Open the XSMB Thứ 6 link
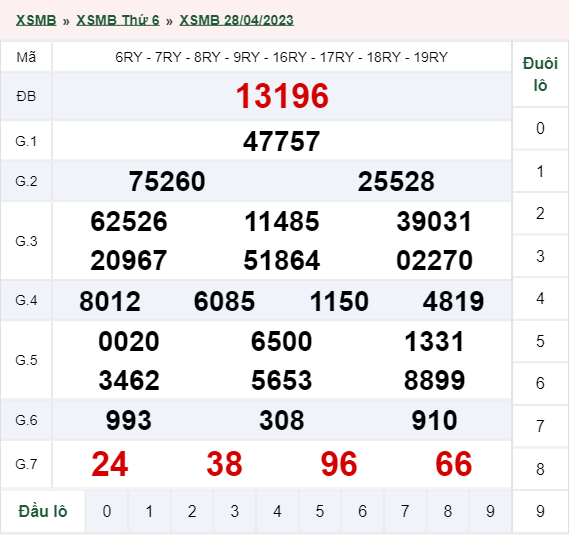 (x=118, y=20)
